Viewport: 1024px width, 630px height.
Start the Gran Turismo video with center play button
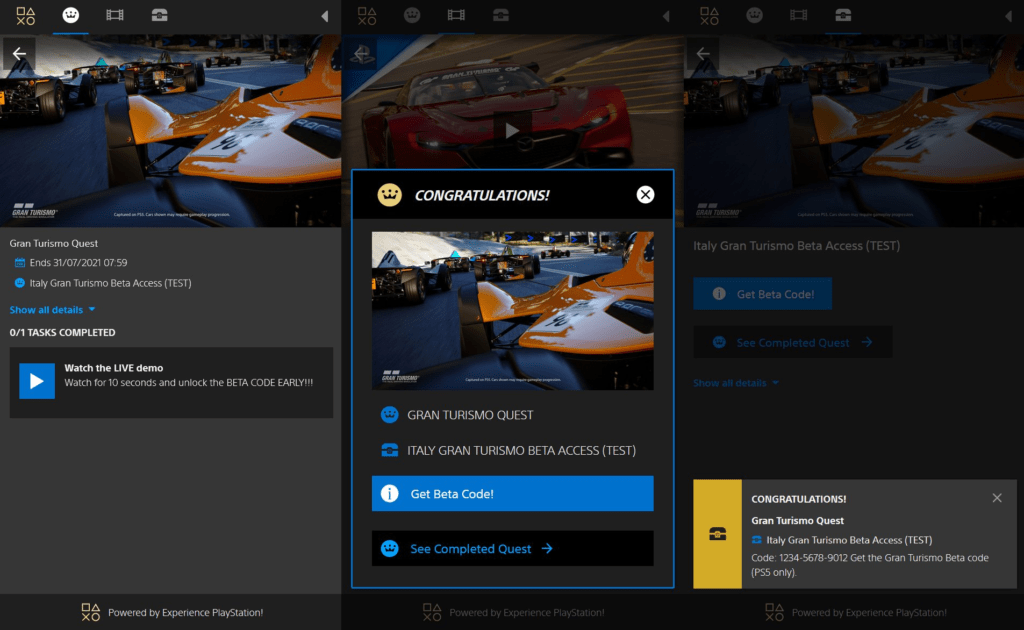click(512, 130)
